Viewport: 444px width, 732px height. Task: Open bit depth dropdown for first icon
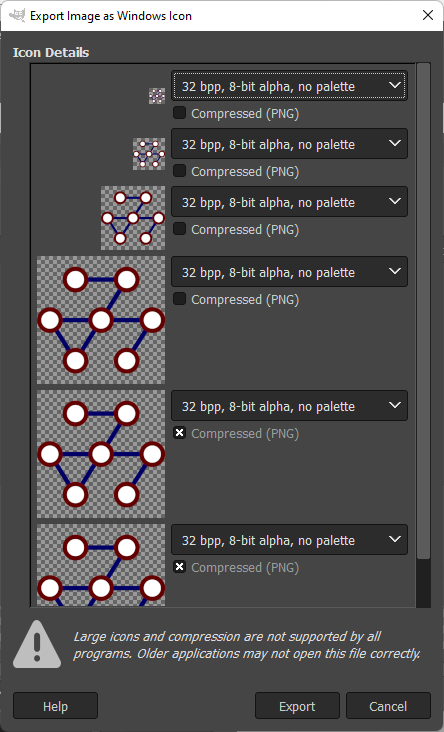[289, 86]
